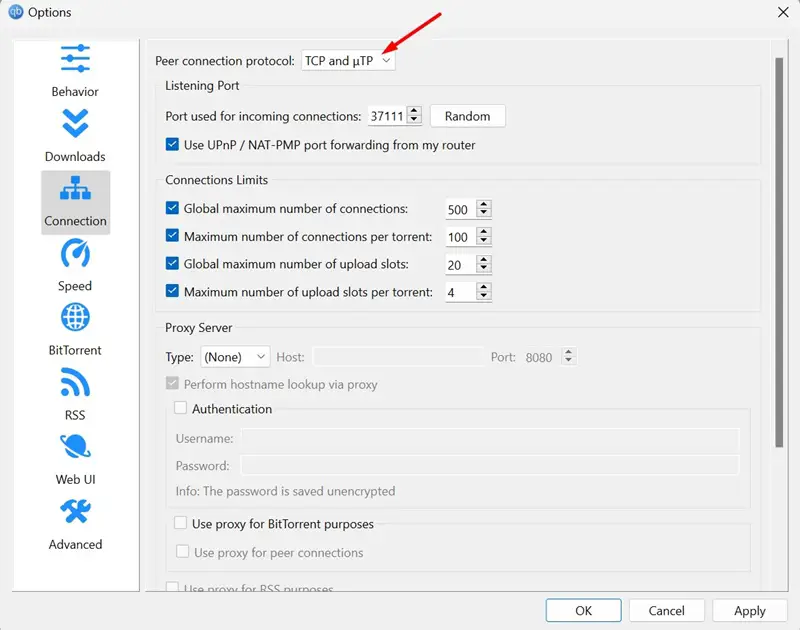Open the Behavior settings section
The width and height of the screenshot is (800, 630).
[75, 72]
